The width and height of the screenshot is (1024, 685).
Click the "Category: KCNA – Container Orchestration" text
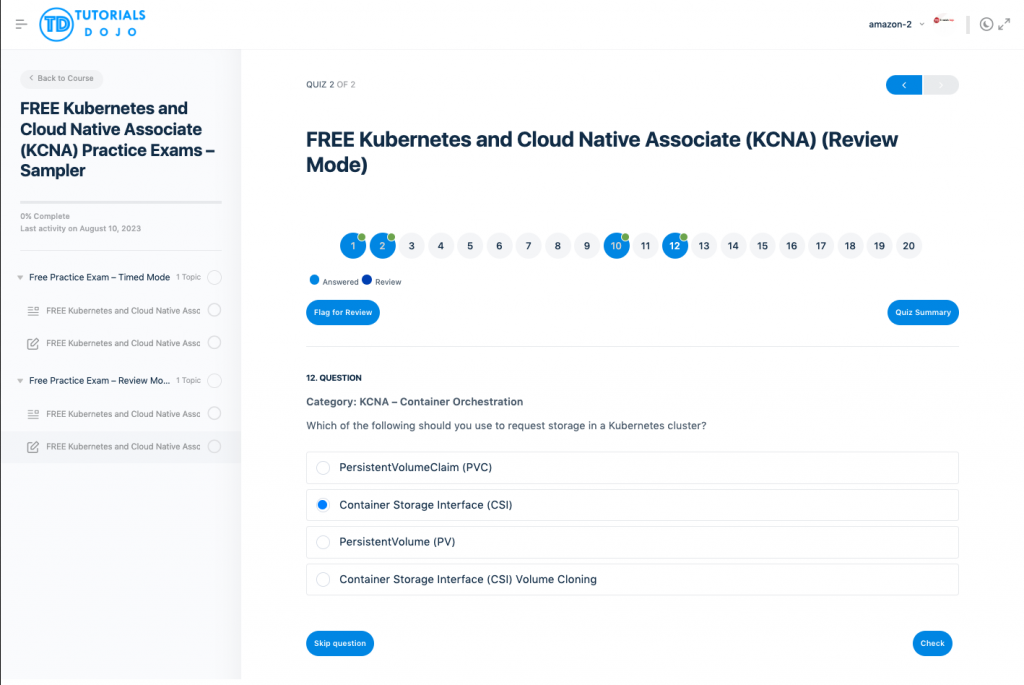[x=415, y=402]
